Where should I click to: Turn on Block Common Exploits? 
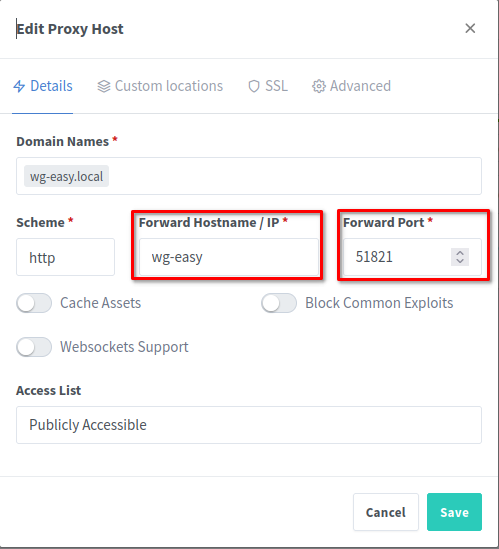(279, 303)
